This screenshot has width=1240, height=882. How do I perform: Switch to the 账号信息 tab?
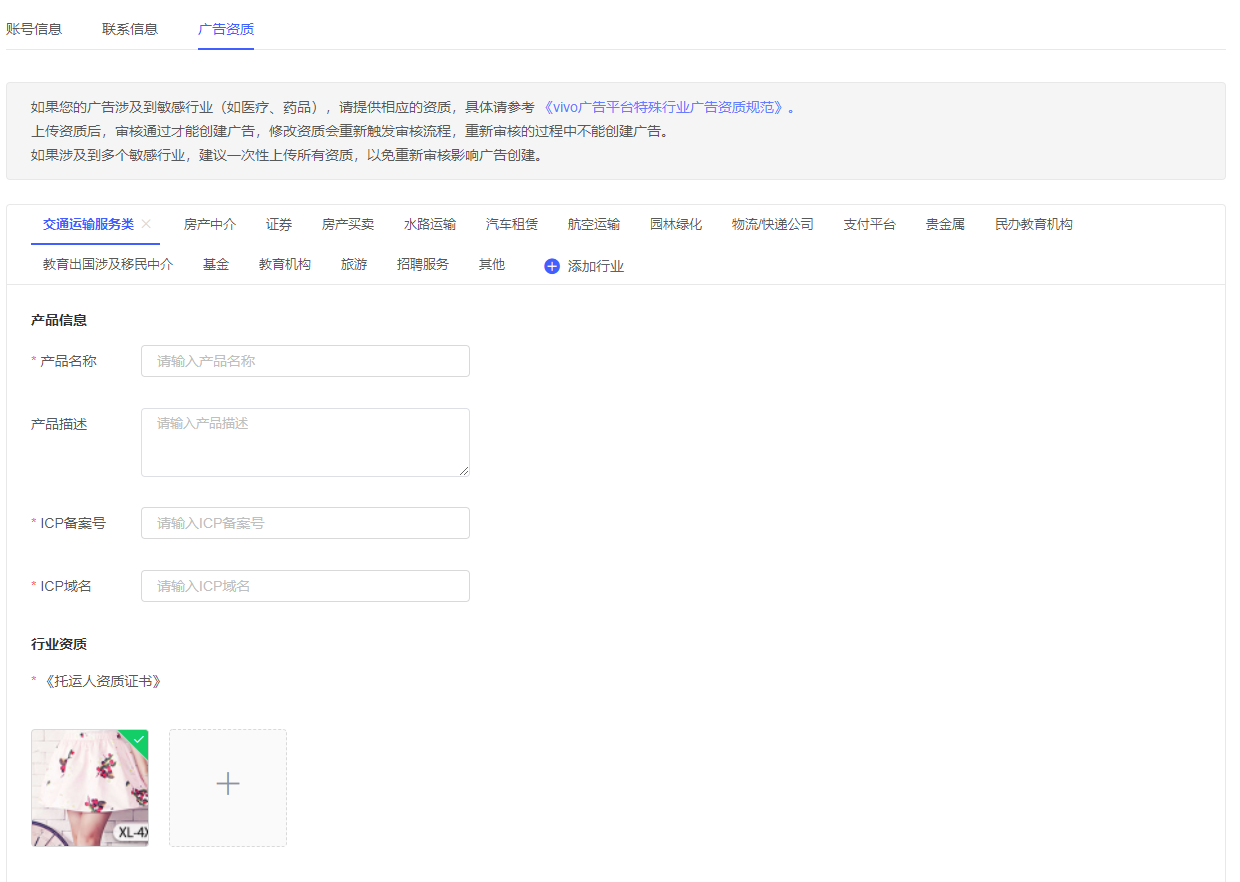[34, 29]
